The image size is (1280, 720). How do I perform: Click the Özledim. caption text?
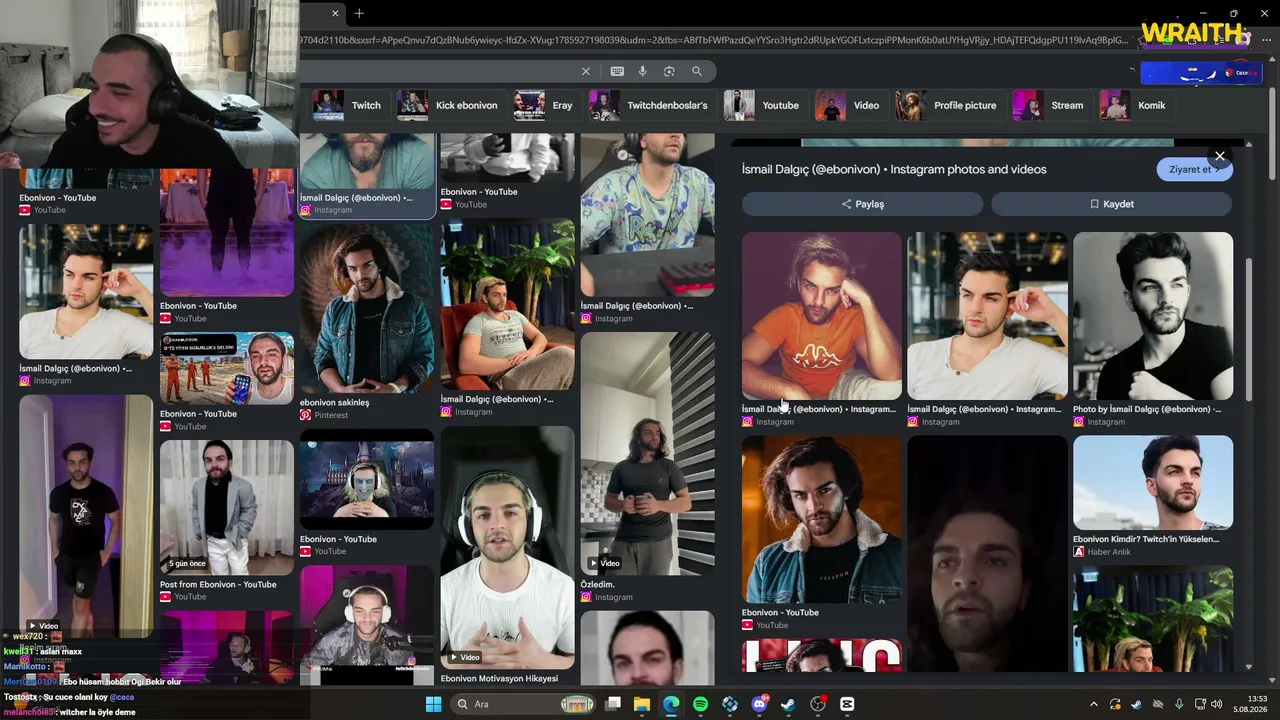click(x=598, y=584)
